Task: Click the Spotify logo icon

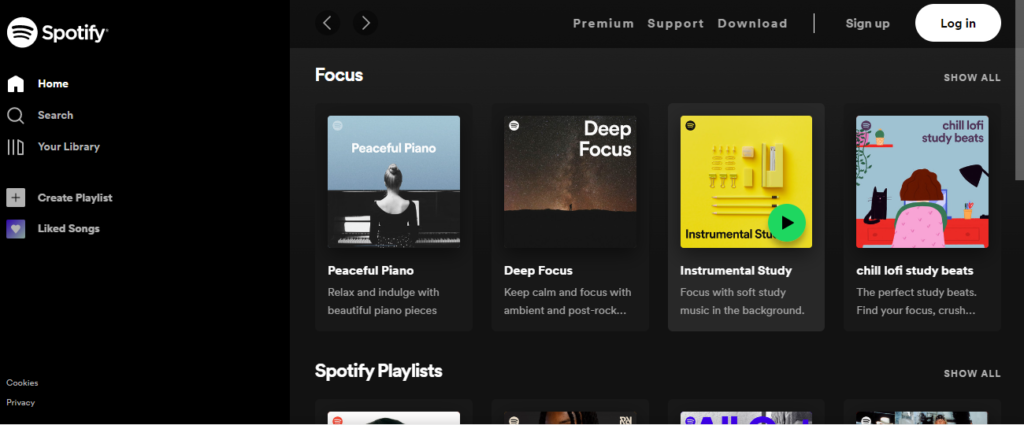Action: [22, 33]
